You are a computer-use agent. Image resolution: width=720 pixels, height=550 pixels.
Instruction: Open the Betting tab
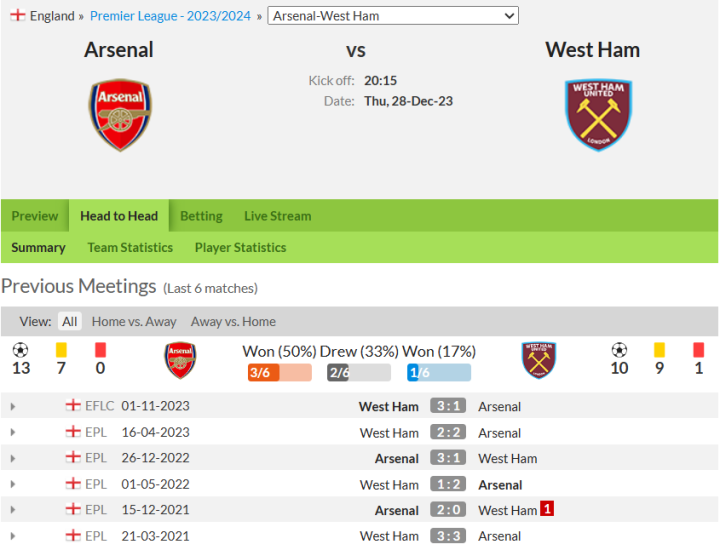click(201, 216)
